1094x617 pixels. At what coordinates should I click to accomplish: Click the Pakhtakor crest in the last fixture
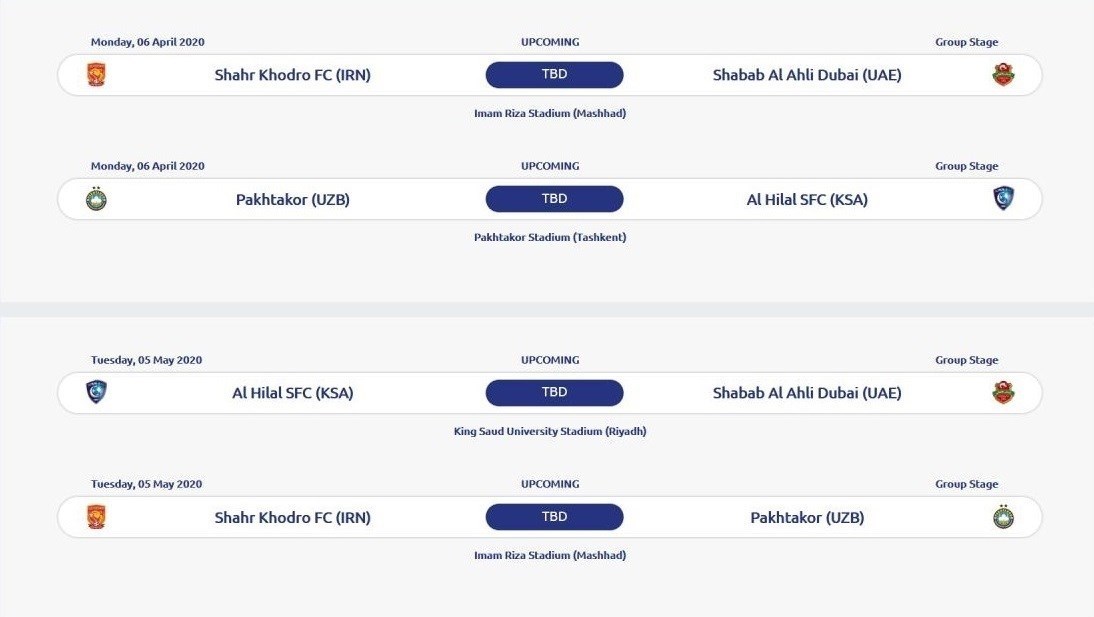pyautogui.click(x=1004, y=516)
